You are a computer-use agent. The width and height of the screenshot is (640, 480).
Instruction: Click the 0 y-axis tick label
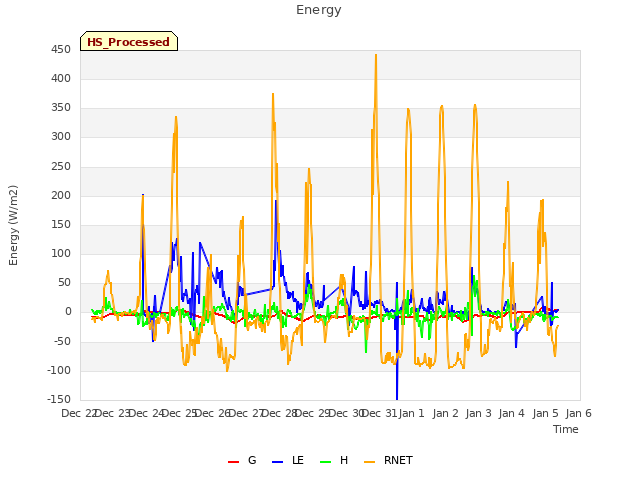pos(68,312)
